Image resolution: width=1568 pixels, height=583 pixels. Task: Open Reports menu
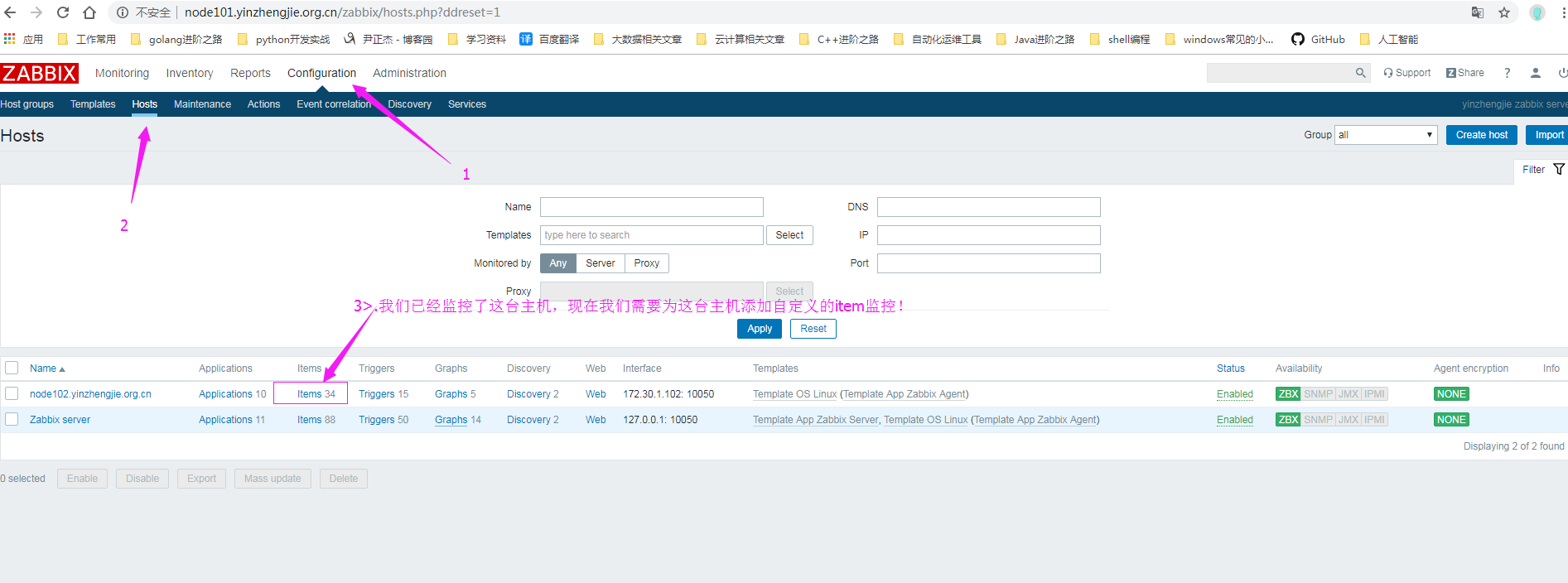(x=250, y=73)
